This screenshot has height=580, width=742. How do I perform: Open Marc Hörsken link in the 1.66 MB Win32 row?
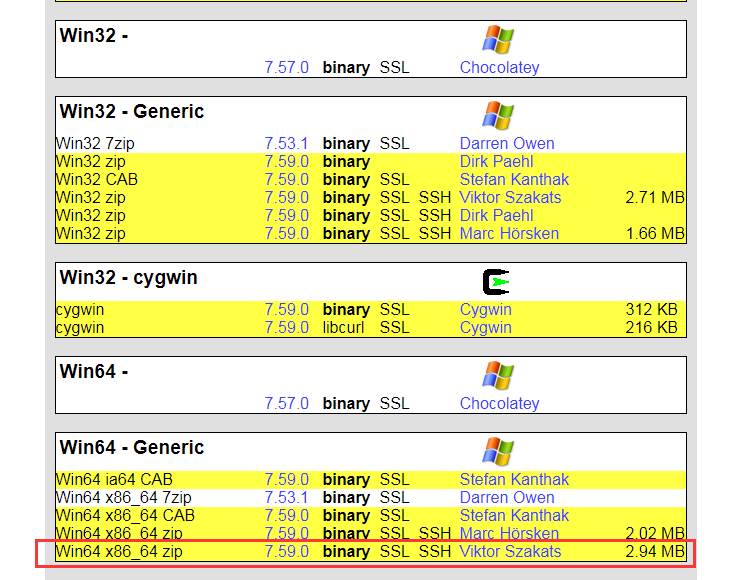pyautogui.click(x=509, y=234)
